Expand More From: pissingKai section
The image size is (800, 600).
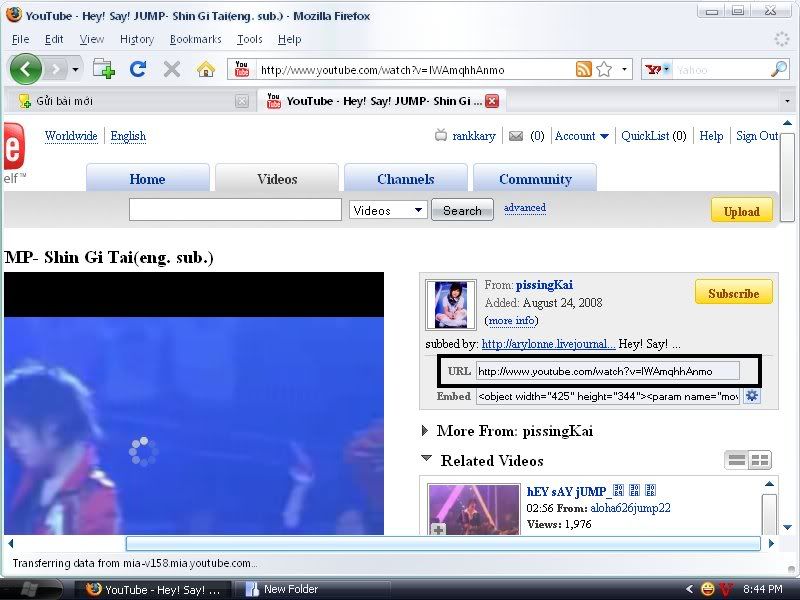point(425,431)
